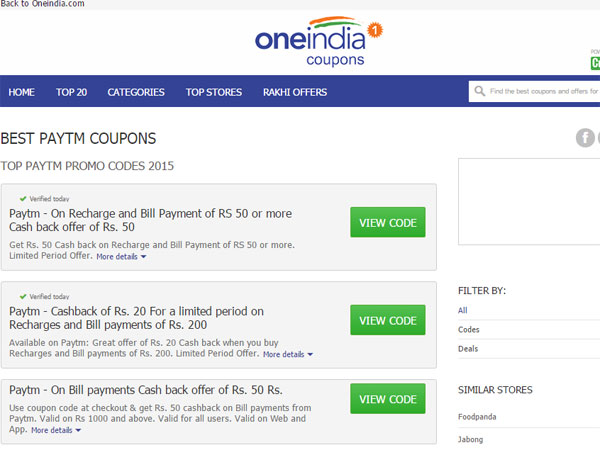
Task: Filter coupons by Codes
Action: pos(468,329)
